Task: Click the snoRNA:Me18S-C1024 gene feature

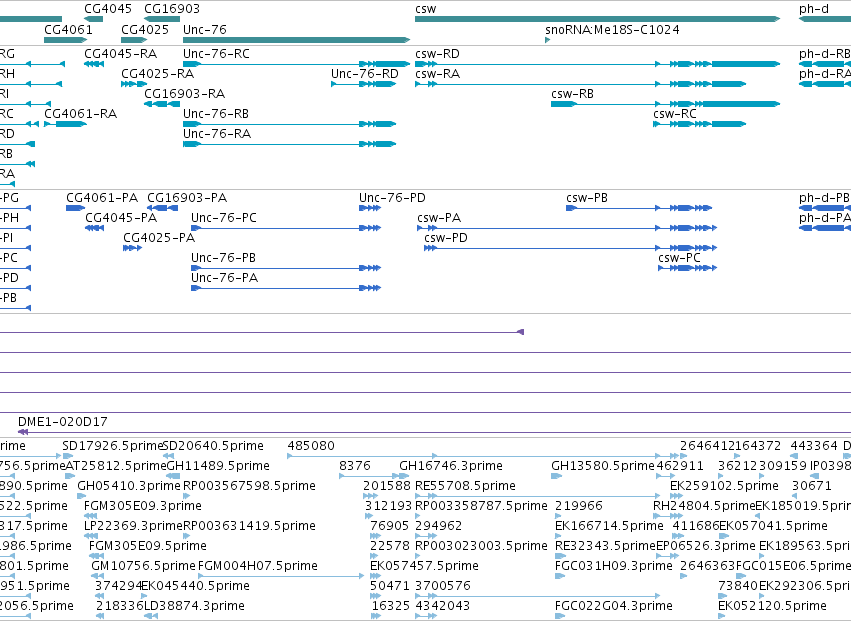Action: click(548, 40)
